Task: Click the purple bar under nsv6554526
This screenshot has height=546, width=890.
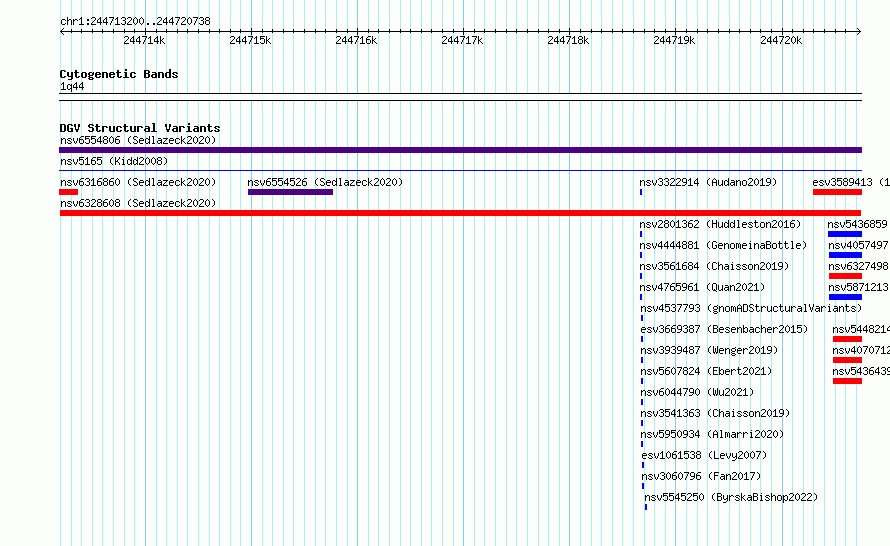Action: (x=290, y=192)
